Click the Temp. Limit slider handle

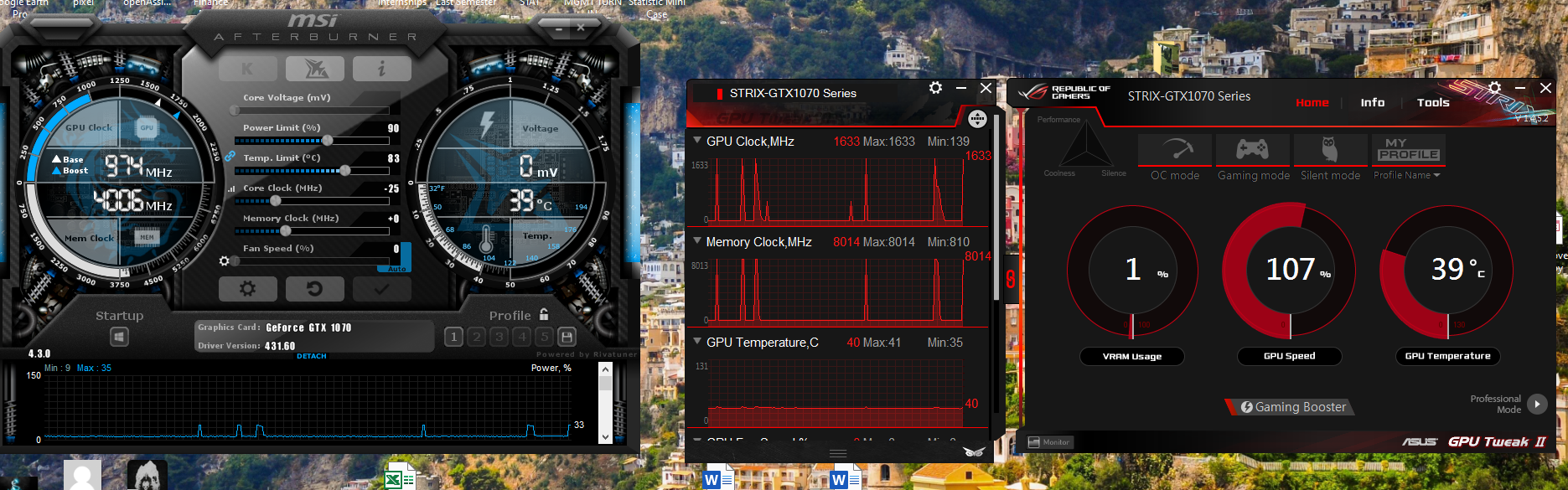click(x=344, y=171)
